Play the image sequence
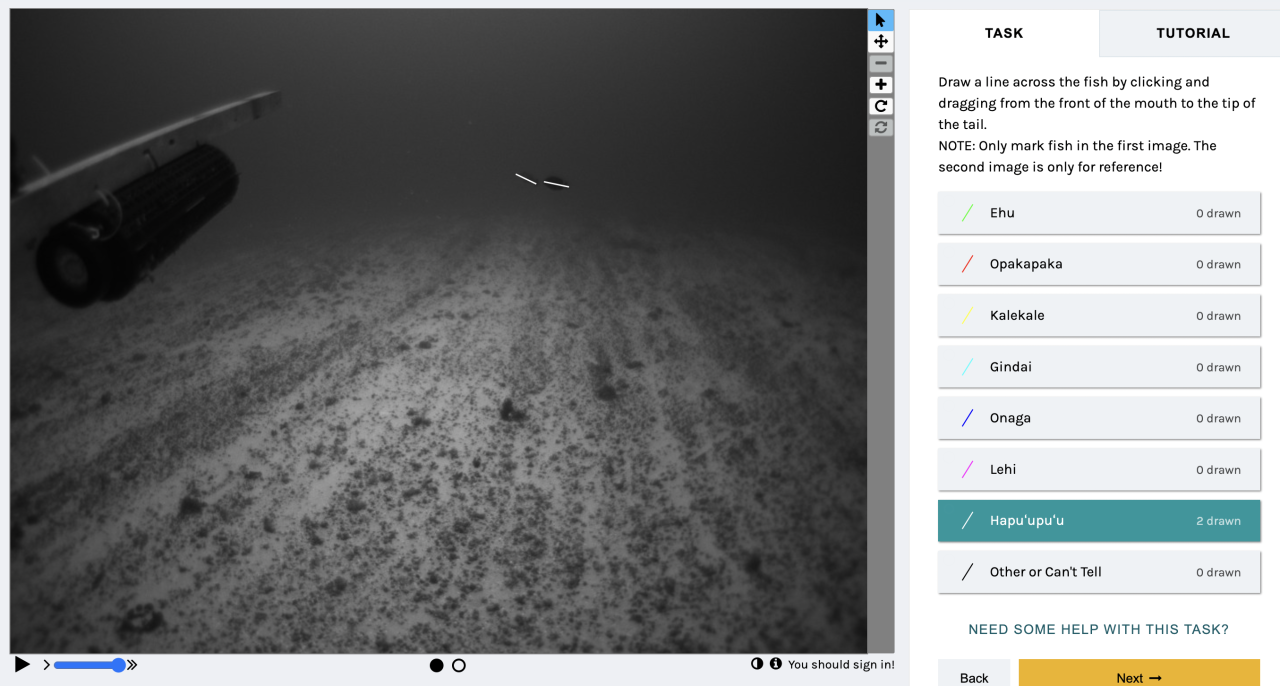 (22, 664)
